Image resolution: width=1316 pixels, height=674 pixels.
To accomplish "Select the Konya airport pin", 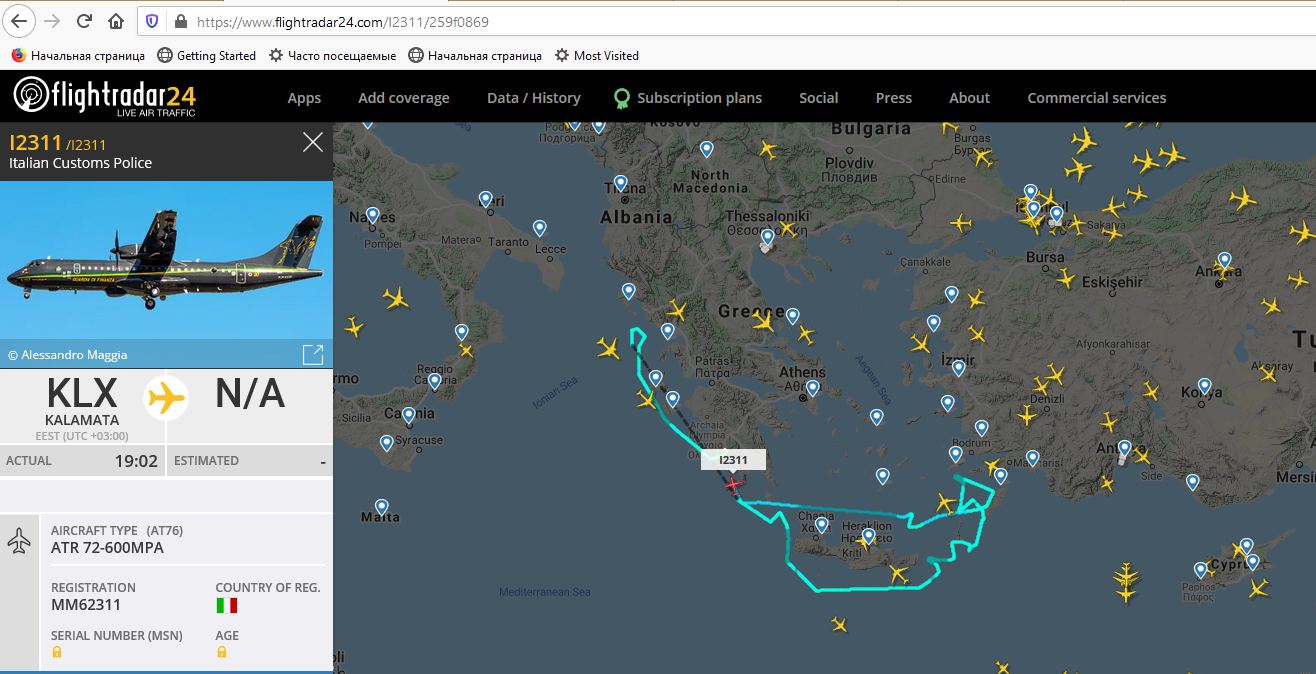I will [1205, 386].
